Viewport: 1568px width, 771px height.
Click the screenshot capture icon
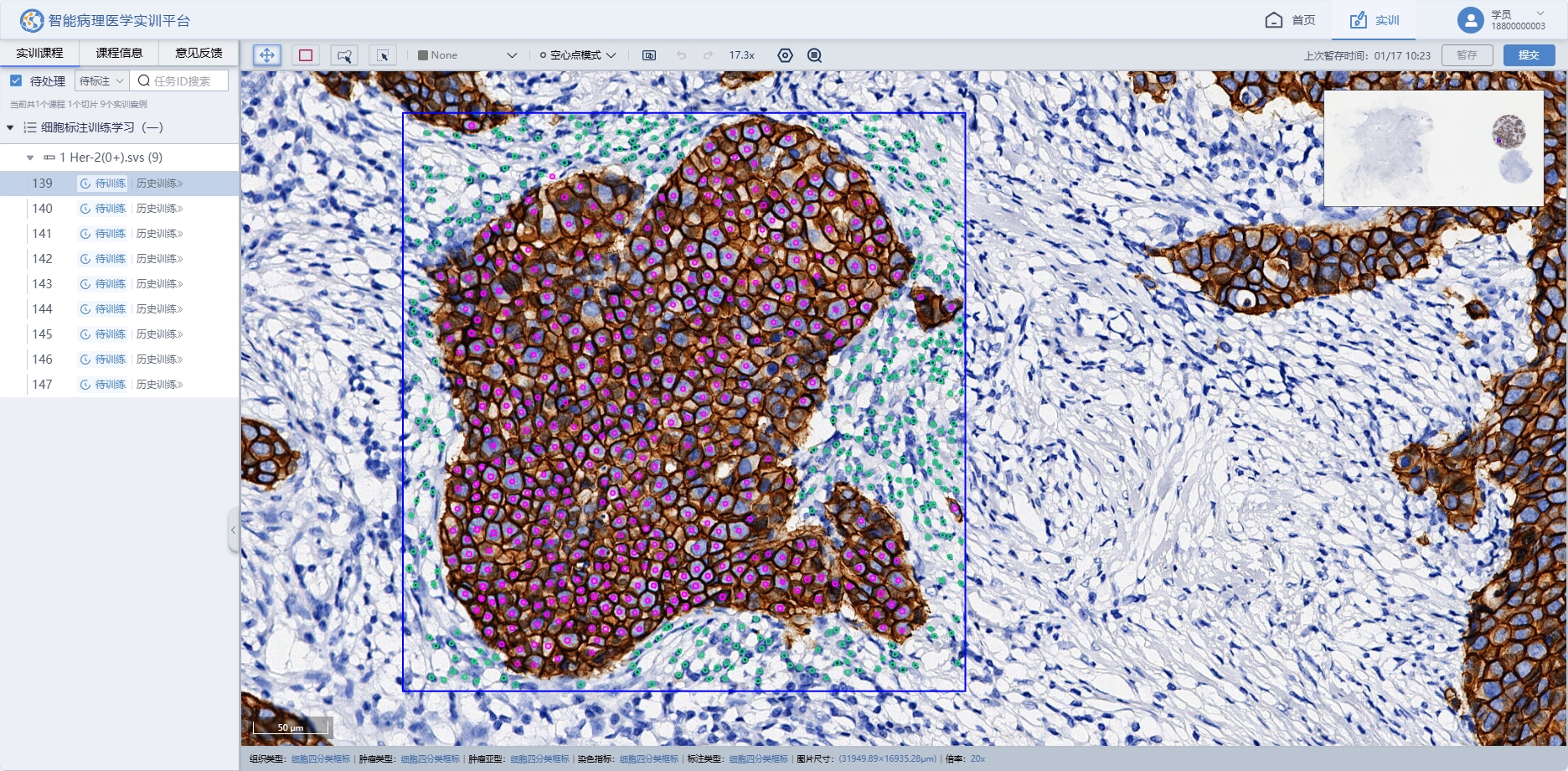point(649,55)
